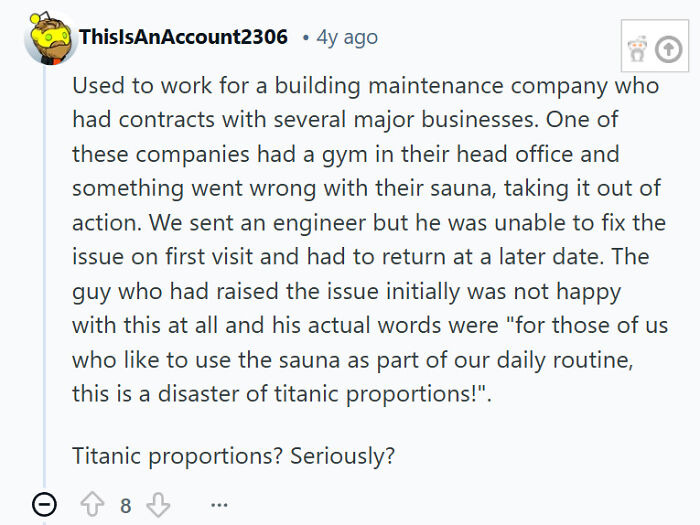Click the circled up-arrow icon

coord(668,48)
